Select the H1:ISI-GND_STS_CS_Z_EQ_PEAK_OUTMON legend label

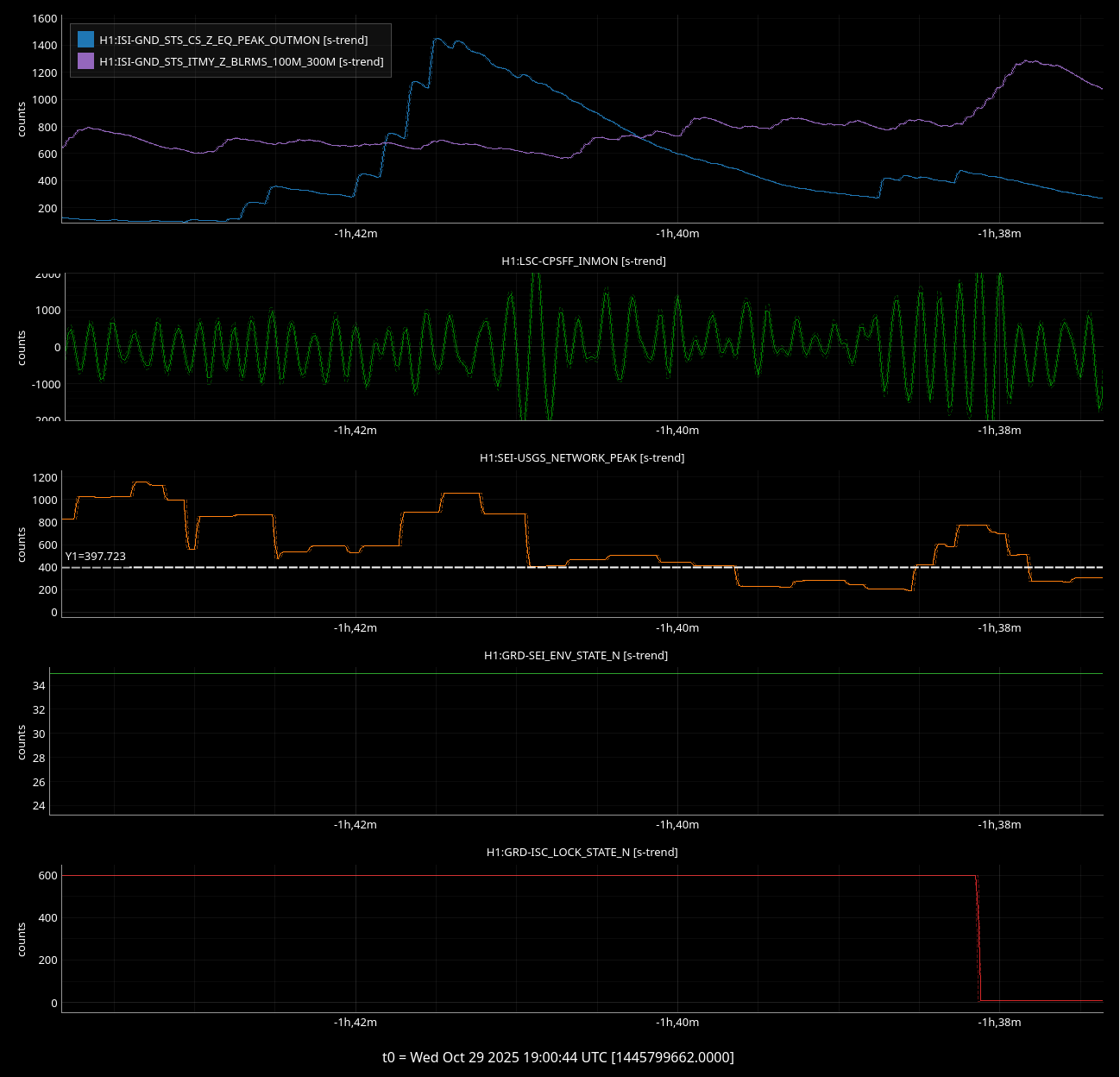(233, 41)
